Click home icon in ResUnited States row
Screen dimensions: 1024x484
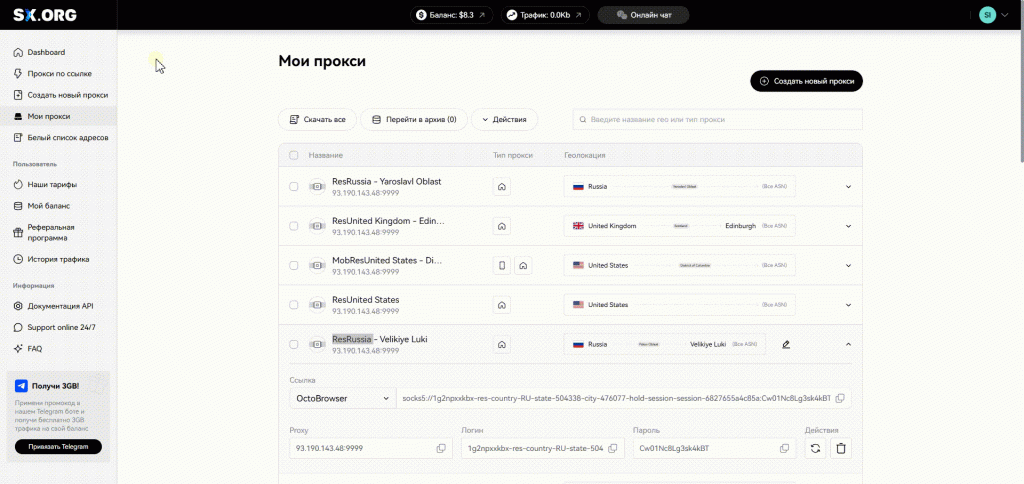click(502, 305)
